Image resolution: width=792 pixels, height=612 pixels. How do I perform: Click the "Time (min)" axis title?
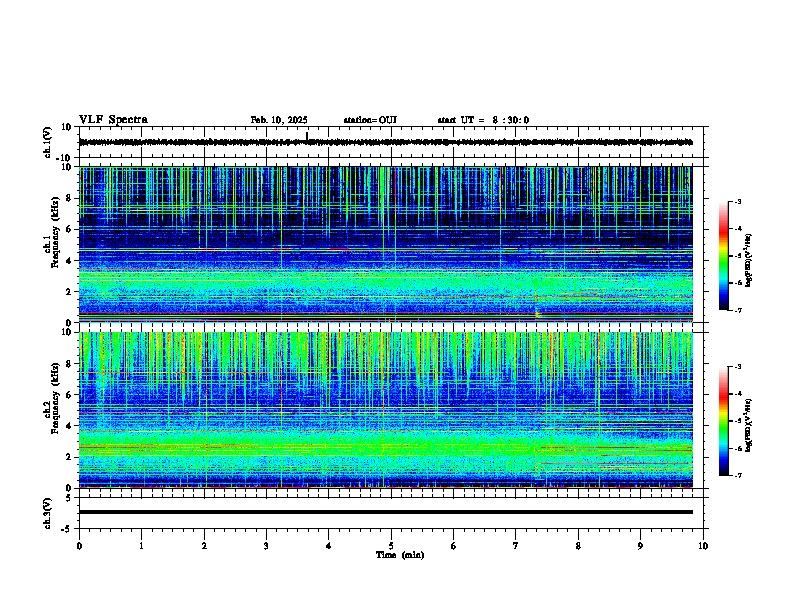(400, 555)
